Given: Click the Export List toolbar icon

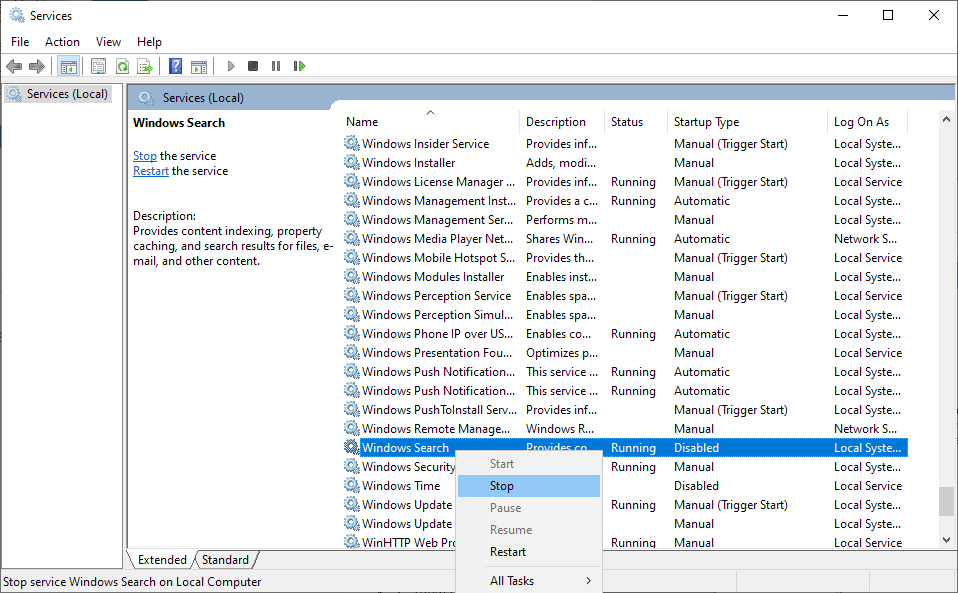Looking at the screenshot, I should [145, 67].
